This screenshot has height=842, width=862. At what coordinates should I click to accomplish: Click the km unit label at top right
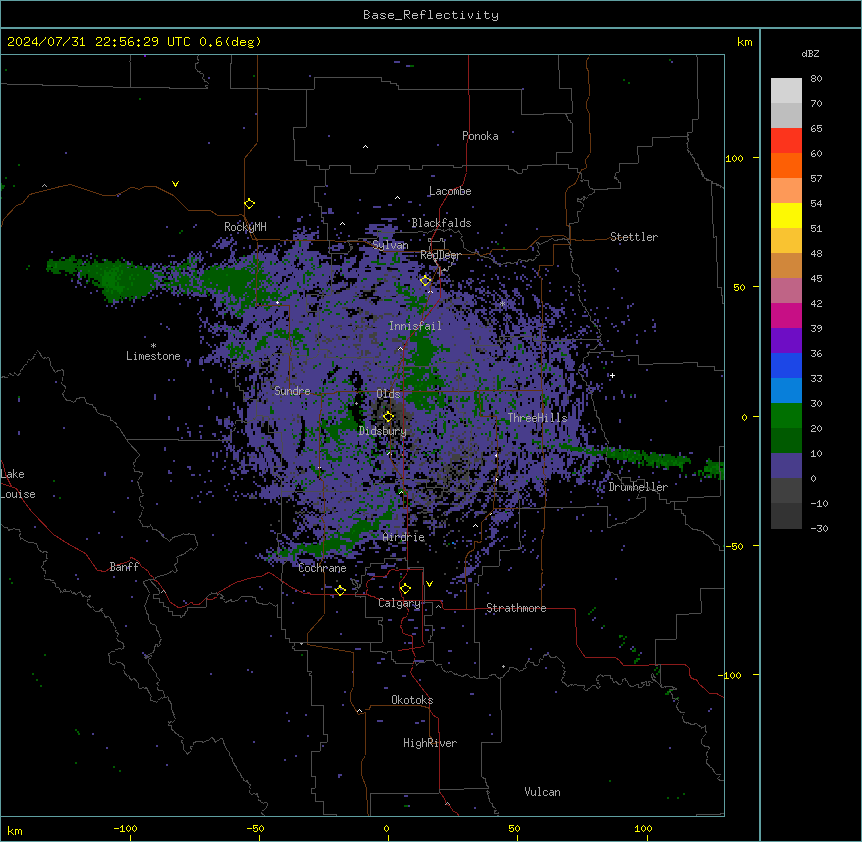tap(745, 42)
